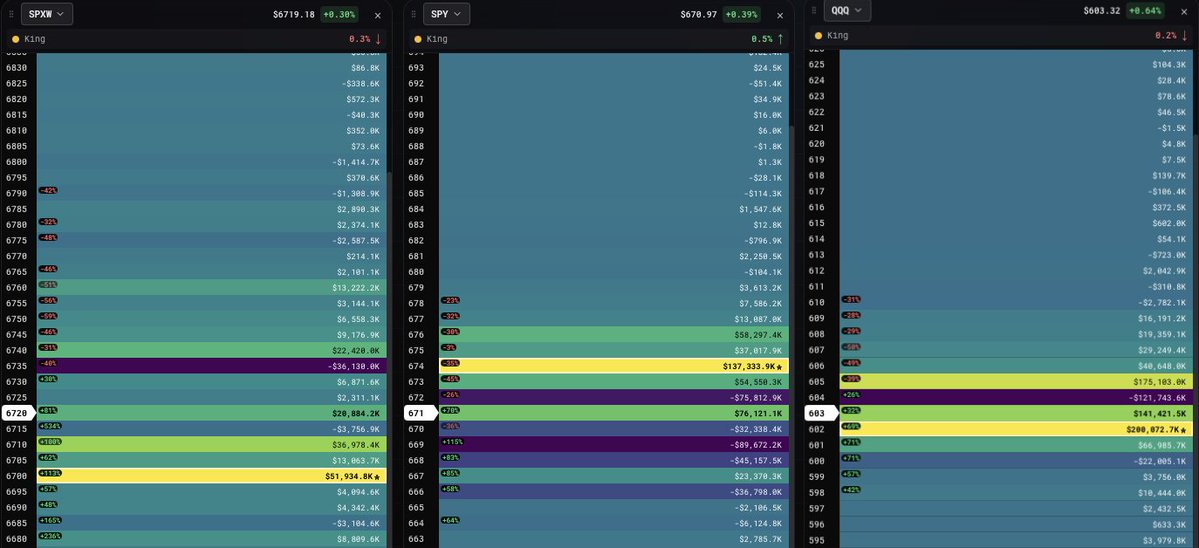
Task: Select the highlighted 671 current strike in SPY
Action: point(421,413)
